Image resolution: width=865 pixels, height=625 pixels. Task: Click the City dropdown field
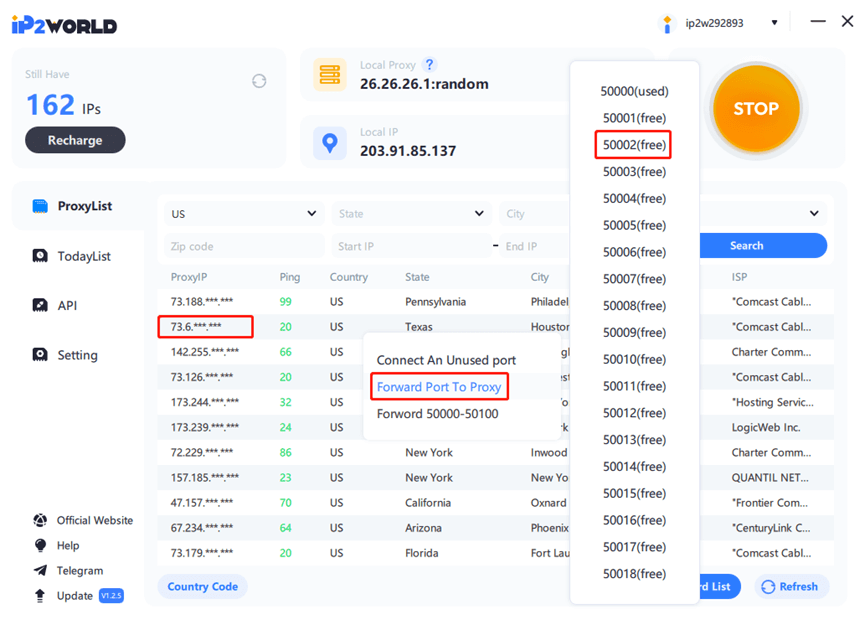coord(534,213)
